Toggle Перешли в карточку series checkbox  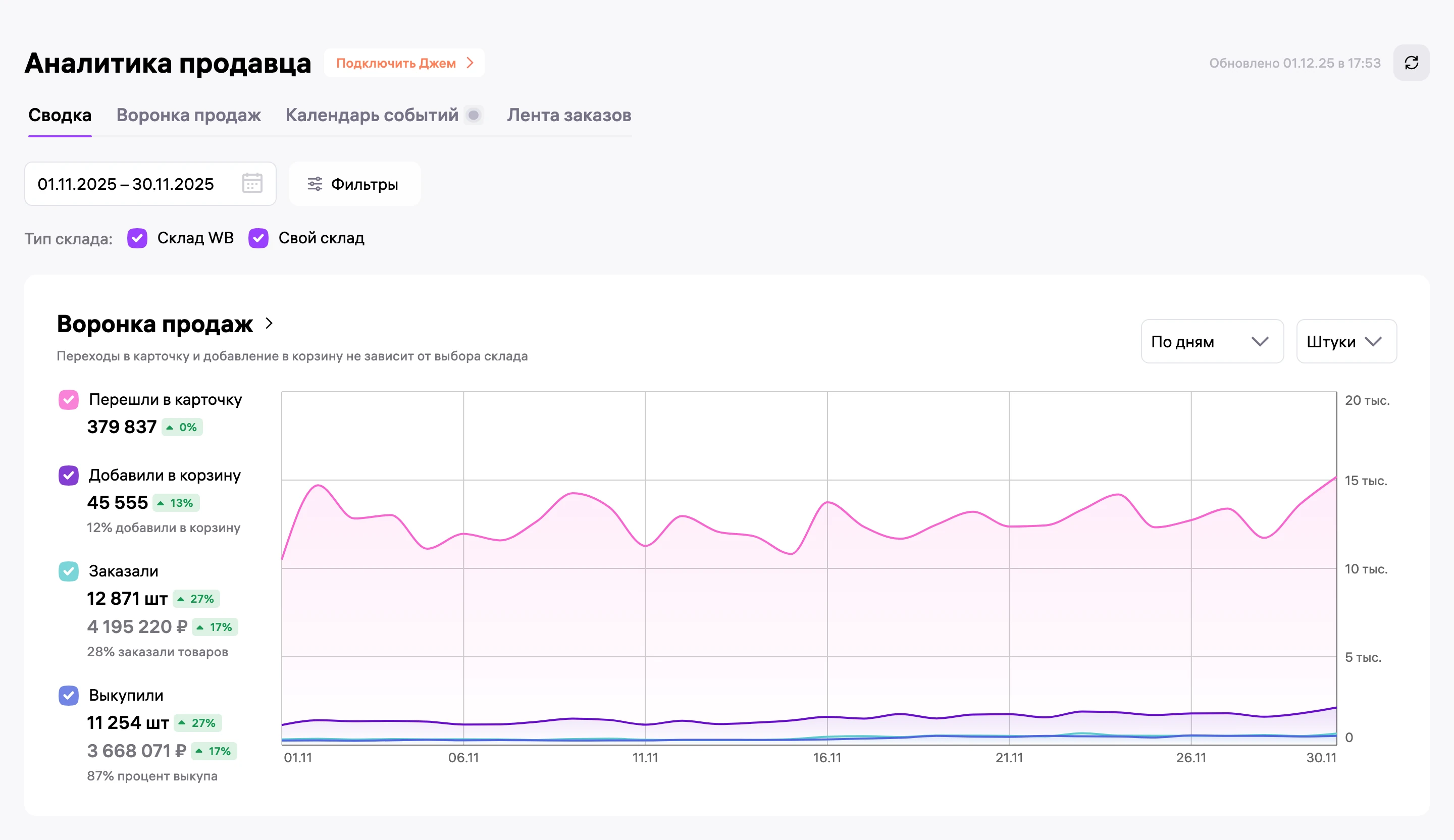[x=69, y=399]
